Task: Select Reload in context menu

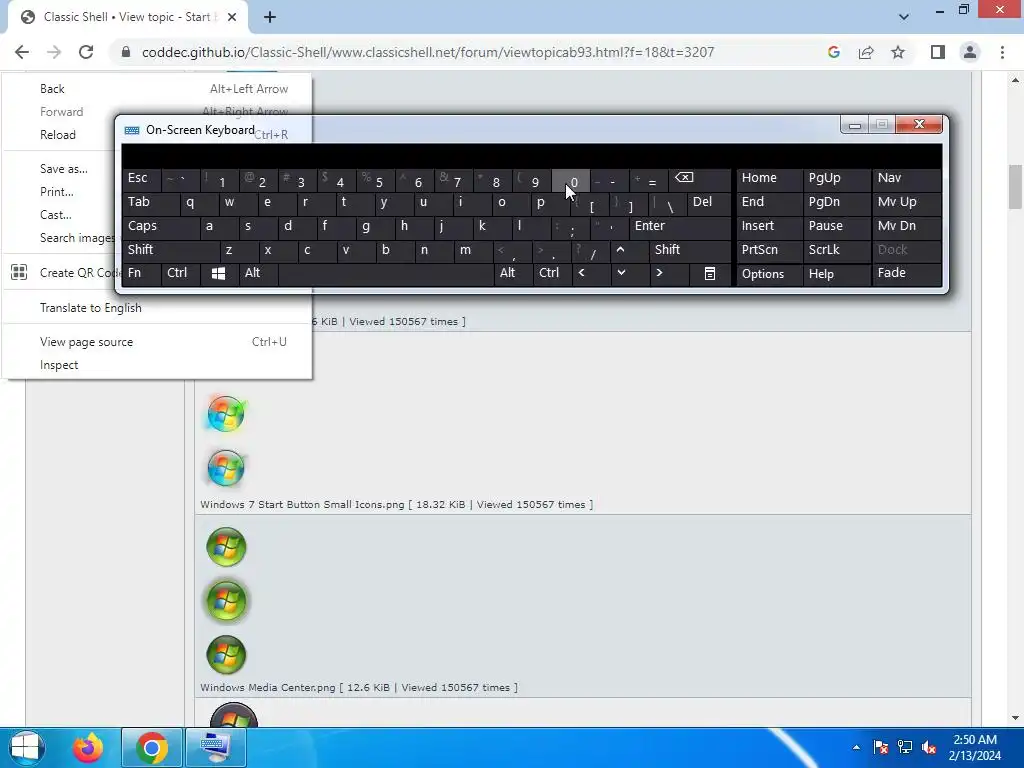Action: (x=59, y=135)
